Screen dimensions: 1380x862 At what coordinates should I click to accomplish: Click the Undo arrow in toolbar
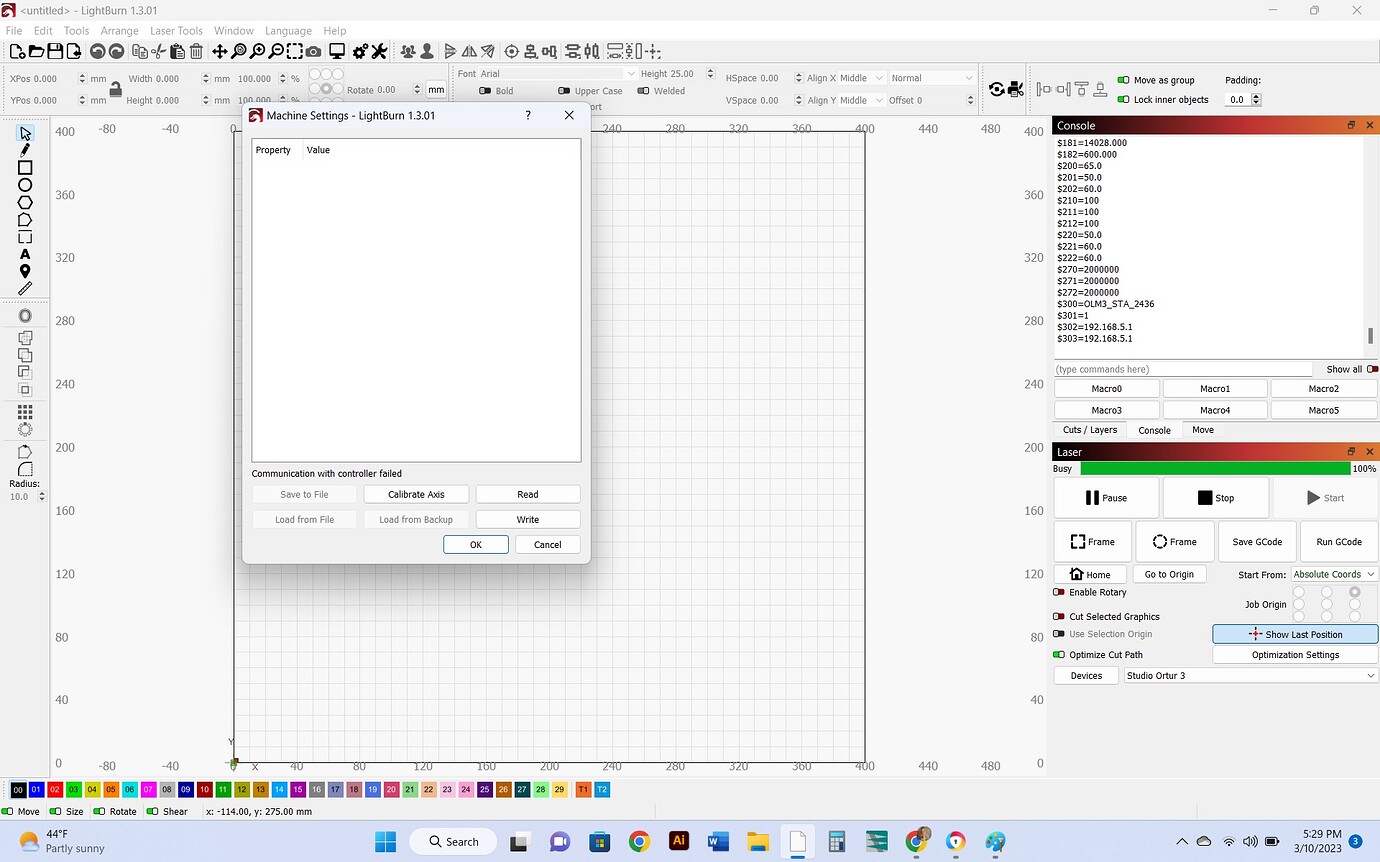coord(98,52)
